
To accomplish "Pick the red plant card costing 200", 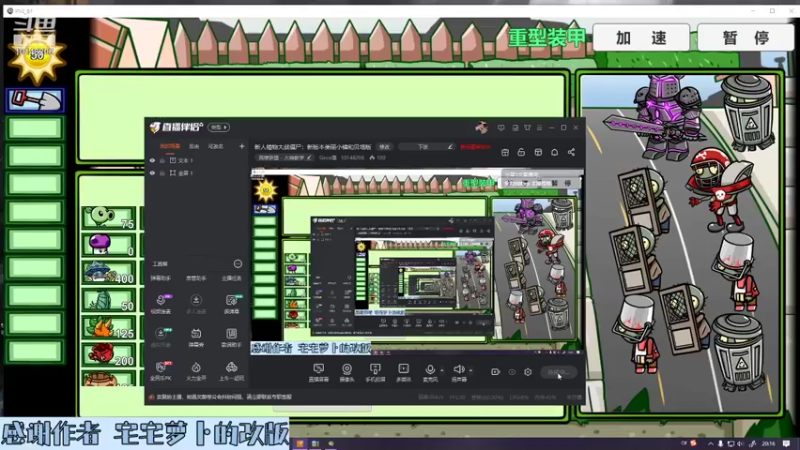I will tap(109, 355).
